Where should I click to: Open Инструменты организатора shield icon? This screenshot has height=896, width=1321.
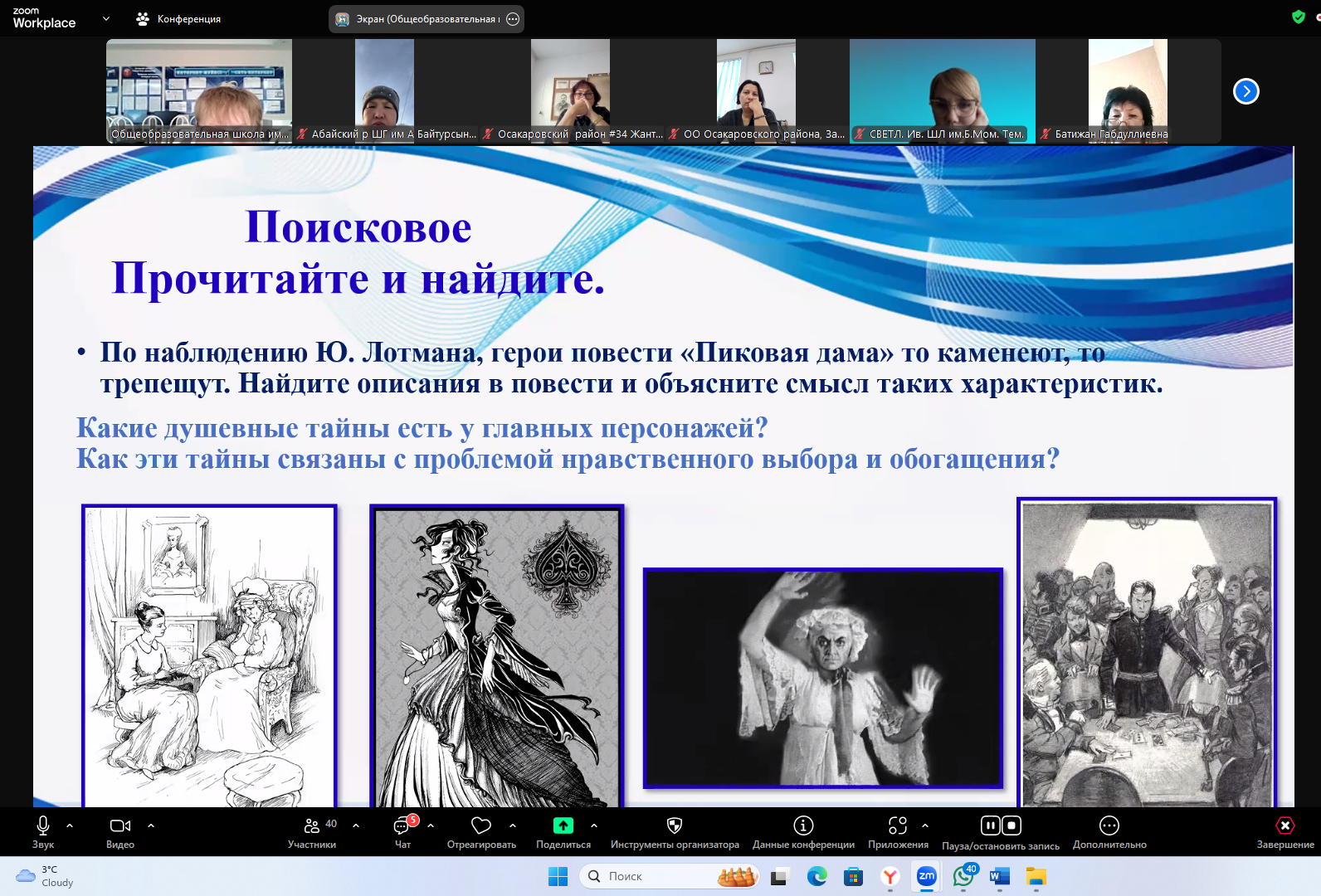point(675,826)
